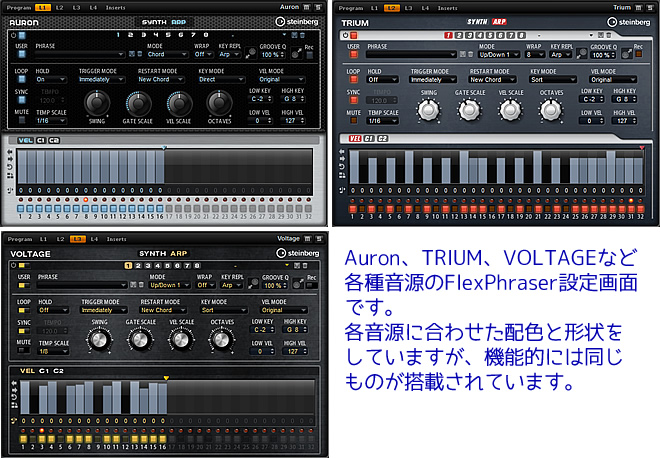Open Trigger Mode dropdown in Auron panel
The width and height of the screenshot is (660, 458).
tap(102, 79)
